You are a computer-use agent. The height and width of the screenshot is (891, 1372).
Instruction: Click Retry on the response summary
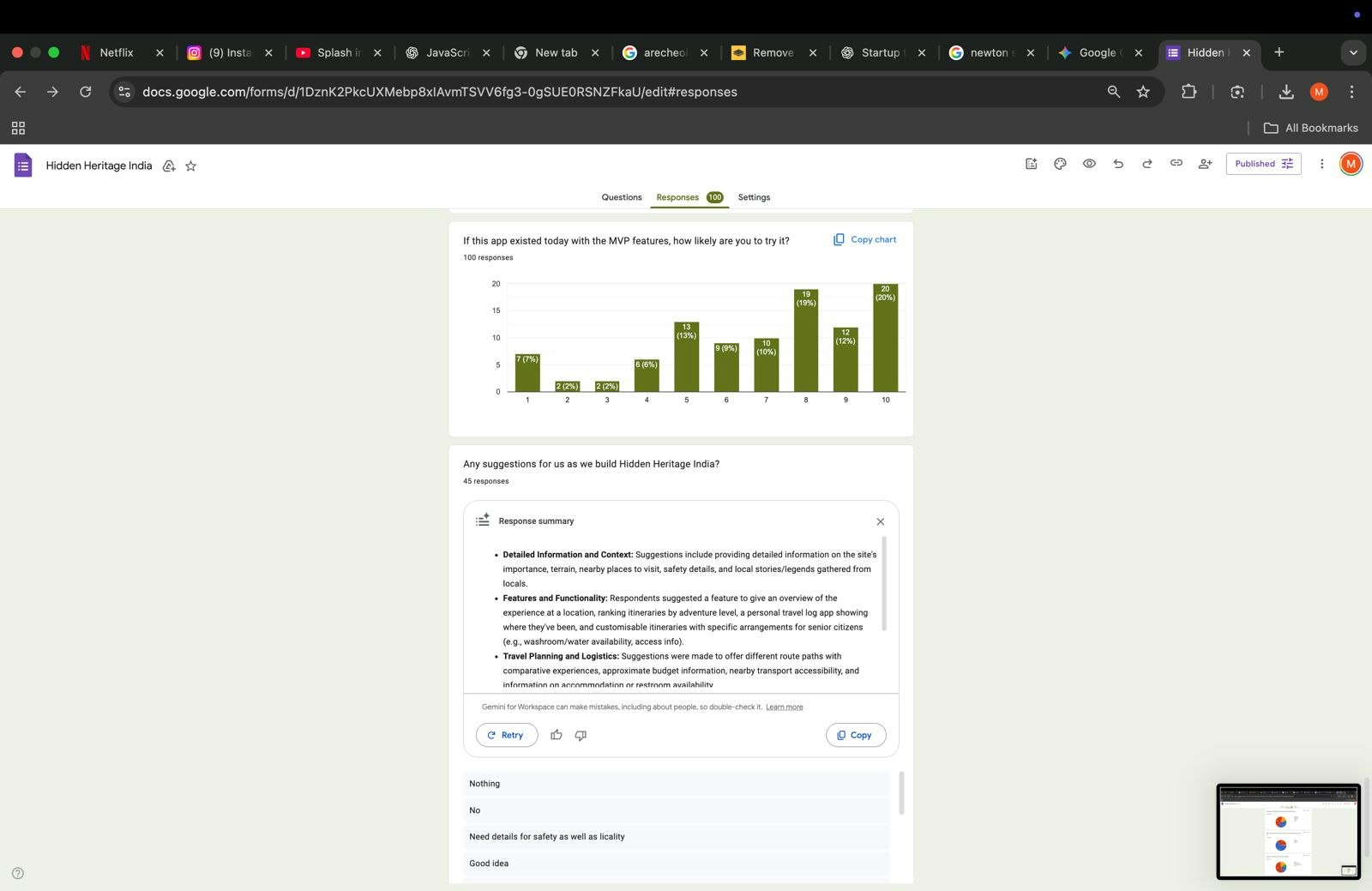pos(506,735)
